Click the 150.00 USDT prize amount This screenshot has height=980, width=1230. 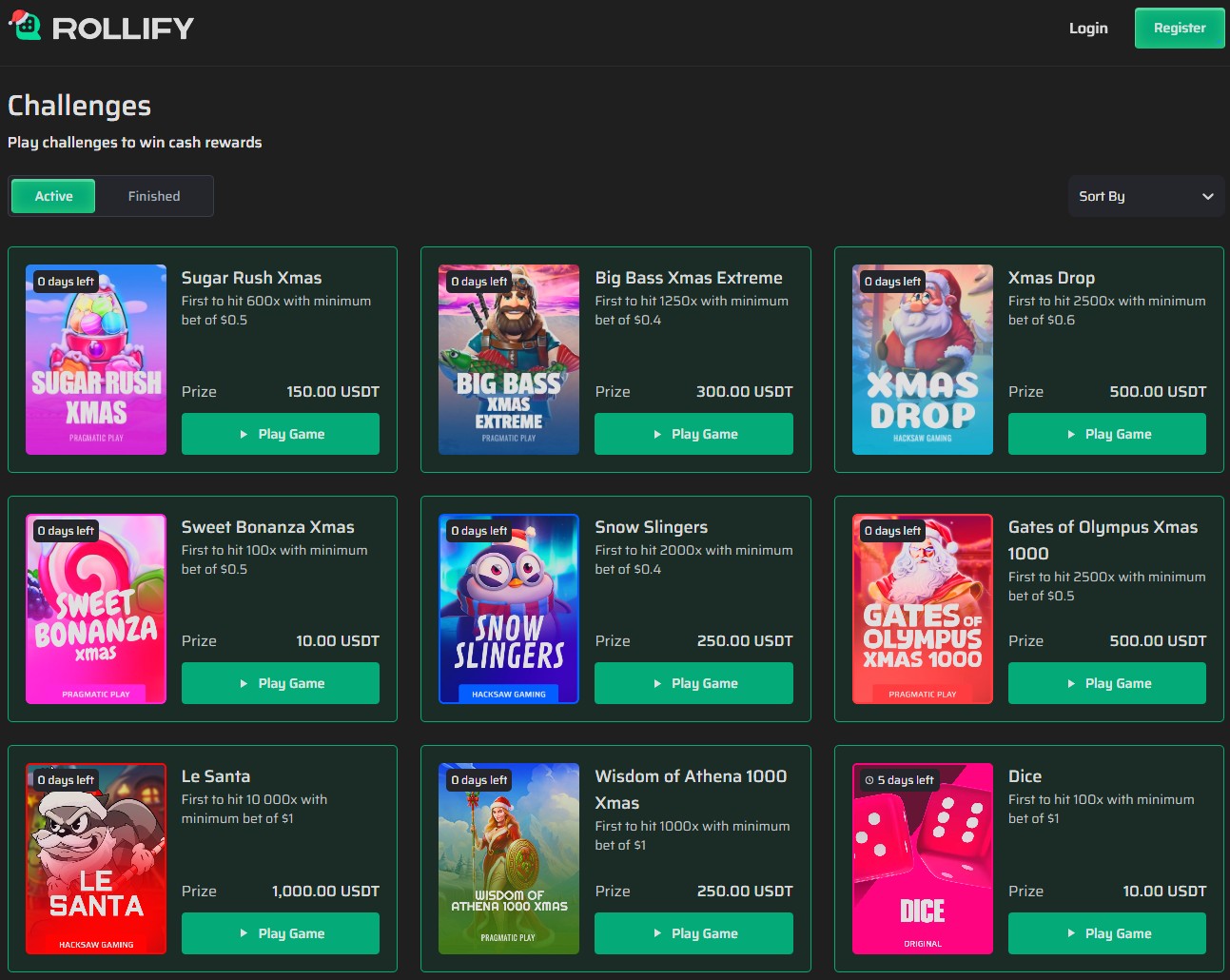point(333,392)
